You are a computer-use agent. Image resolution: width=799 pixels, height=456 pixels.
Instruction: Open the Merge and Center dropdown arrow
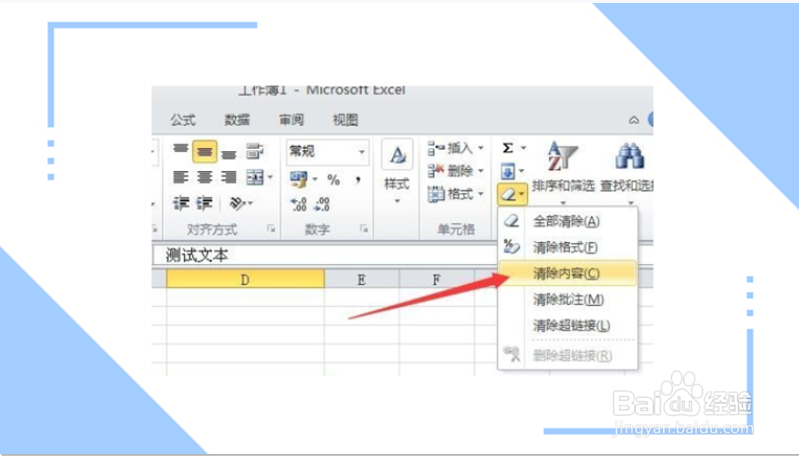click(270, 177)
